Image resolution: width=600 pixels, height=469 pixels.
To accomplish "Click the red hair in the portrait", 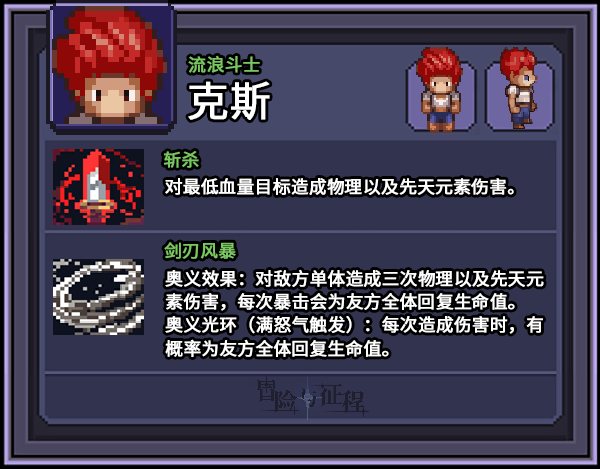I will tap(109, 42).
